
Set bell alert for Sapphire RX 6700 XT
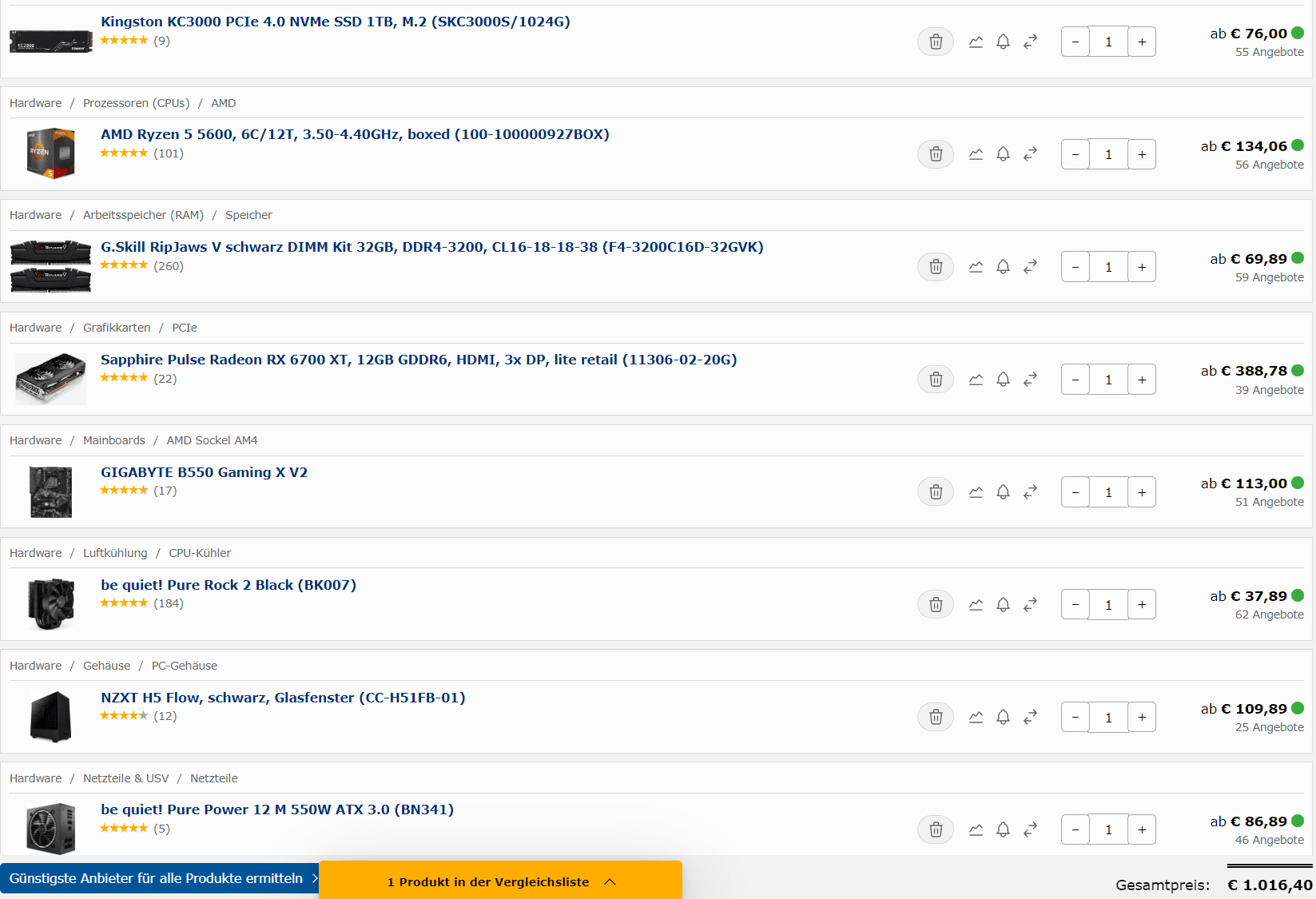pyautogui.click(x=1003, y=380)
